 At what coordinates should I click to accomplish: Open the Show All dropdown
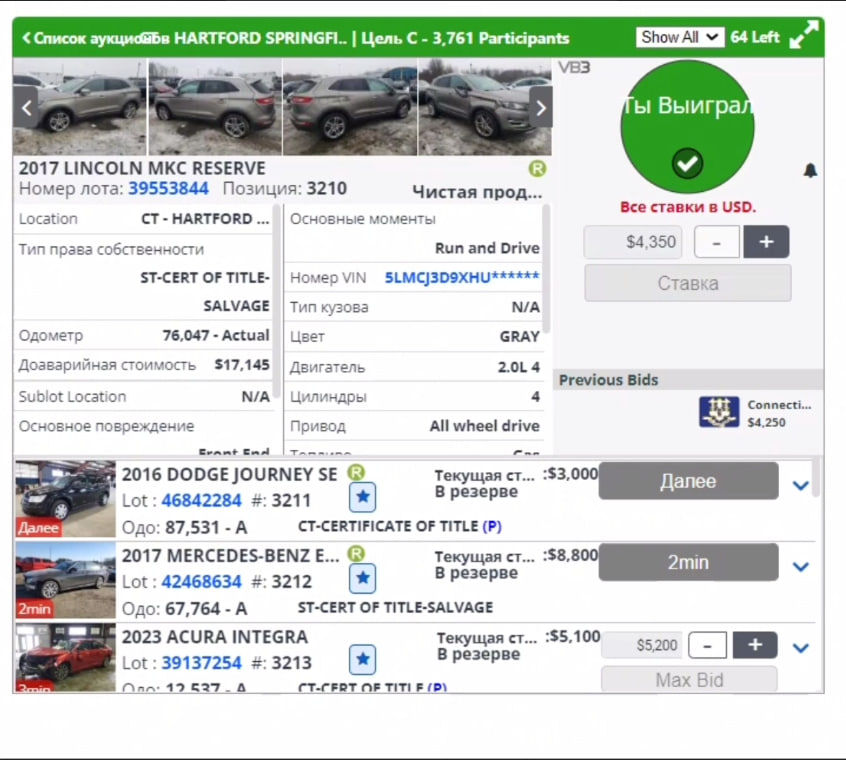[x=679, y=37]
